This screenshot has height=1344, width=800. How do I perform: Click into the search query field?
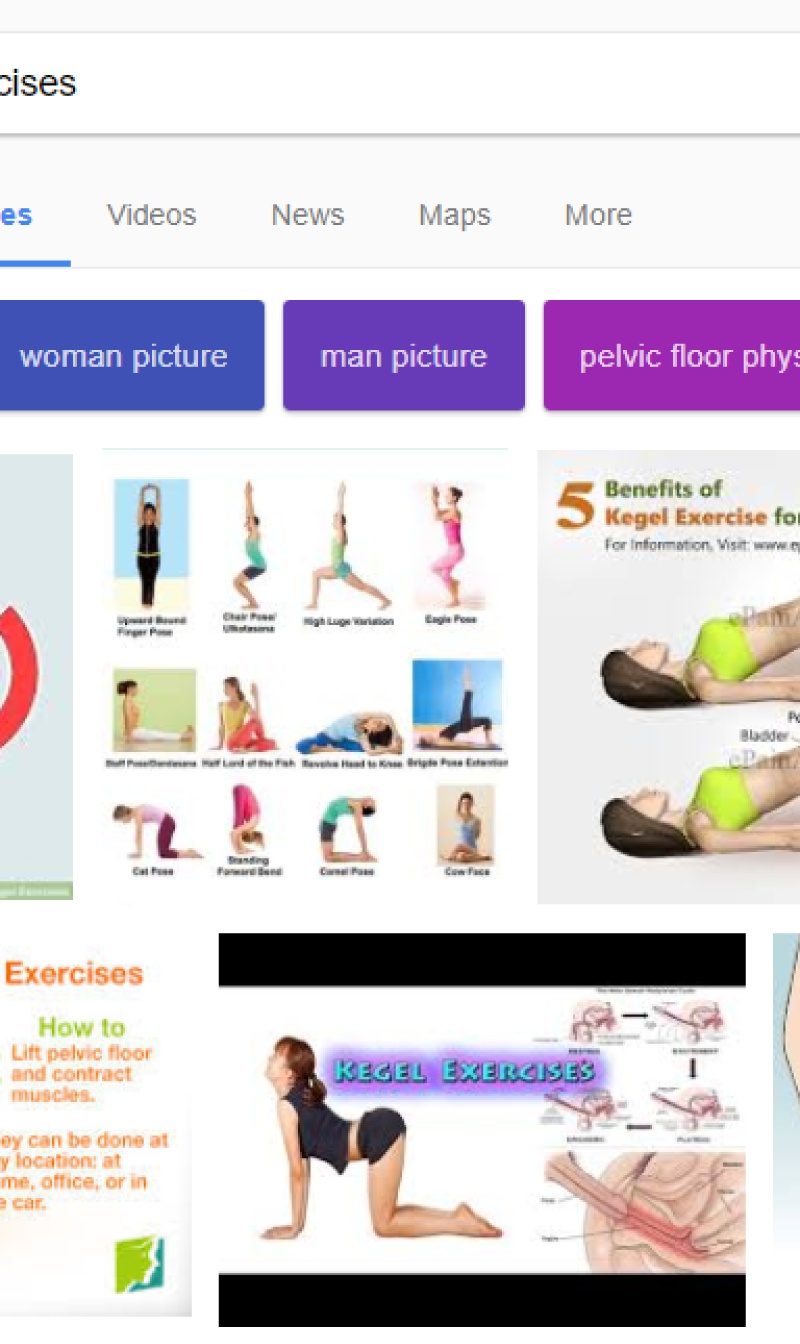point(400,83)
